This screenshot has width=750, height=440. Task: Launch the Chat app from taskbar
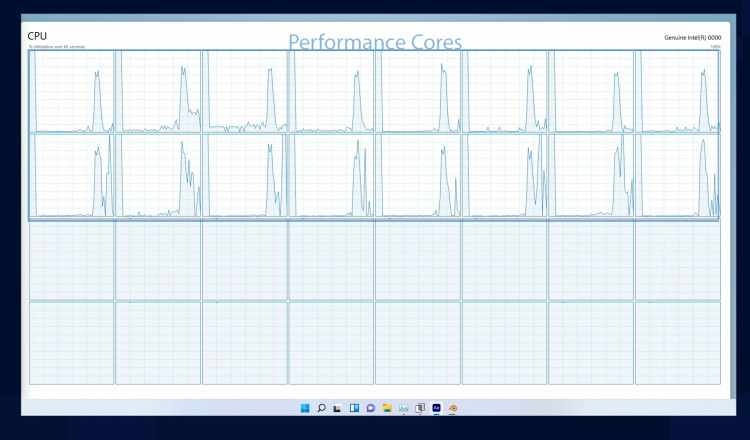coord(370,408)
